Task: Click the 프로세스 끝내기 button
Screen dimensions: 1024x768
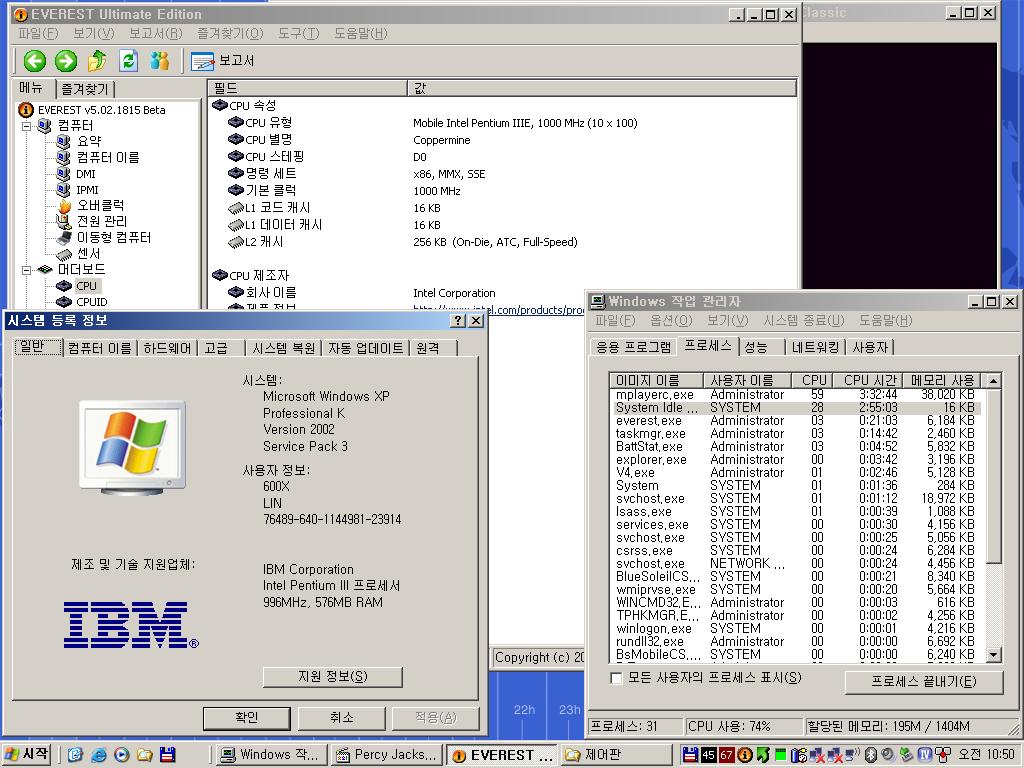Action: click(x=923, y=682)
